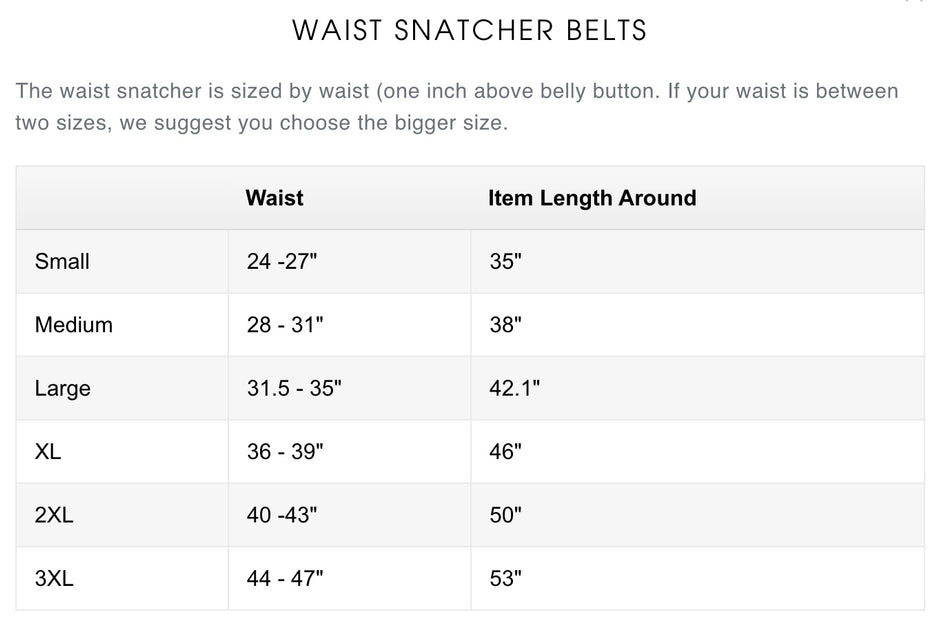Click the "Medium" size row label

(x=73, y=325)
